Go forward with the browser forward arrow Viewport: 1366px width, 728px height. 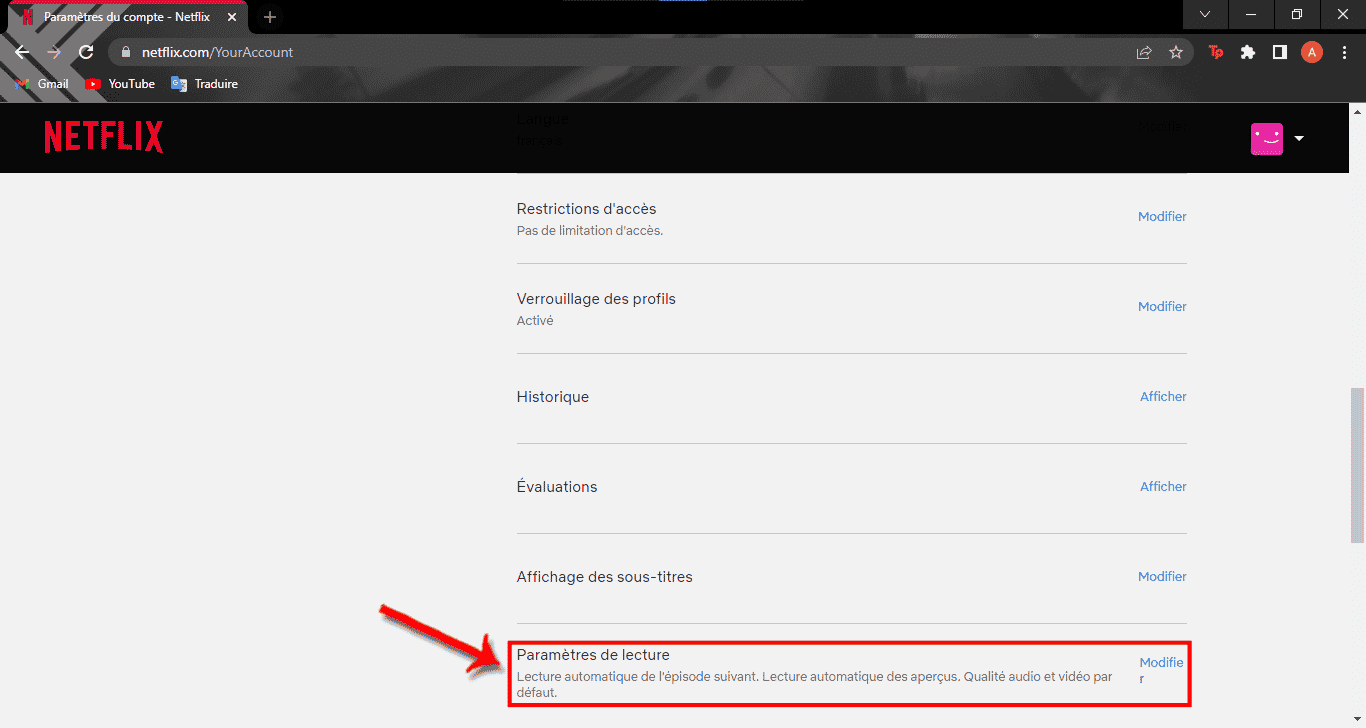[x=54, y=52]
